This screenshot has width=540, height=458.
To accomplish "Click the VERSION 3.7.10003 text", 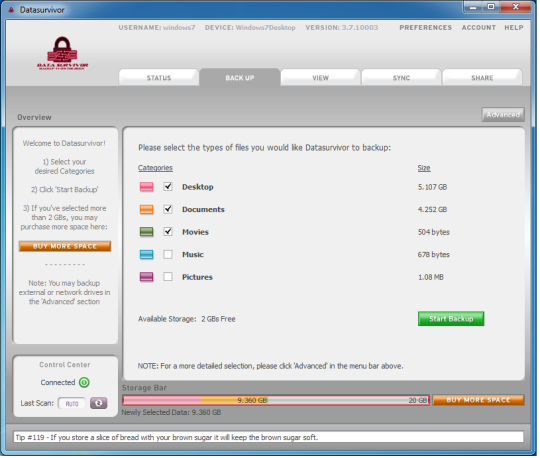I will click(x=343, y=28).
